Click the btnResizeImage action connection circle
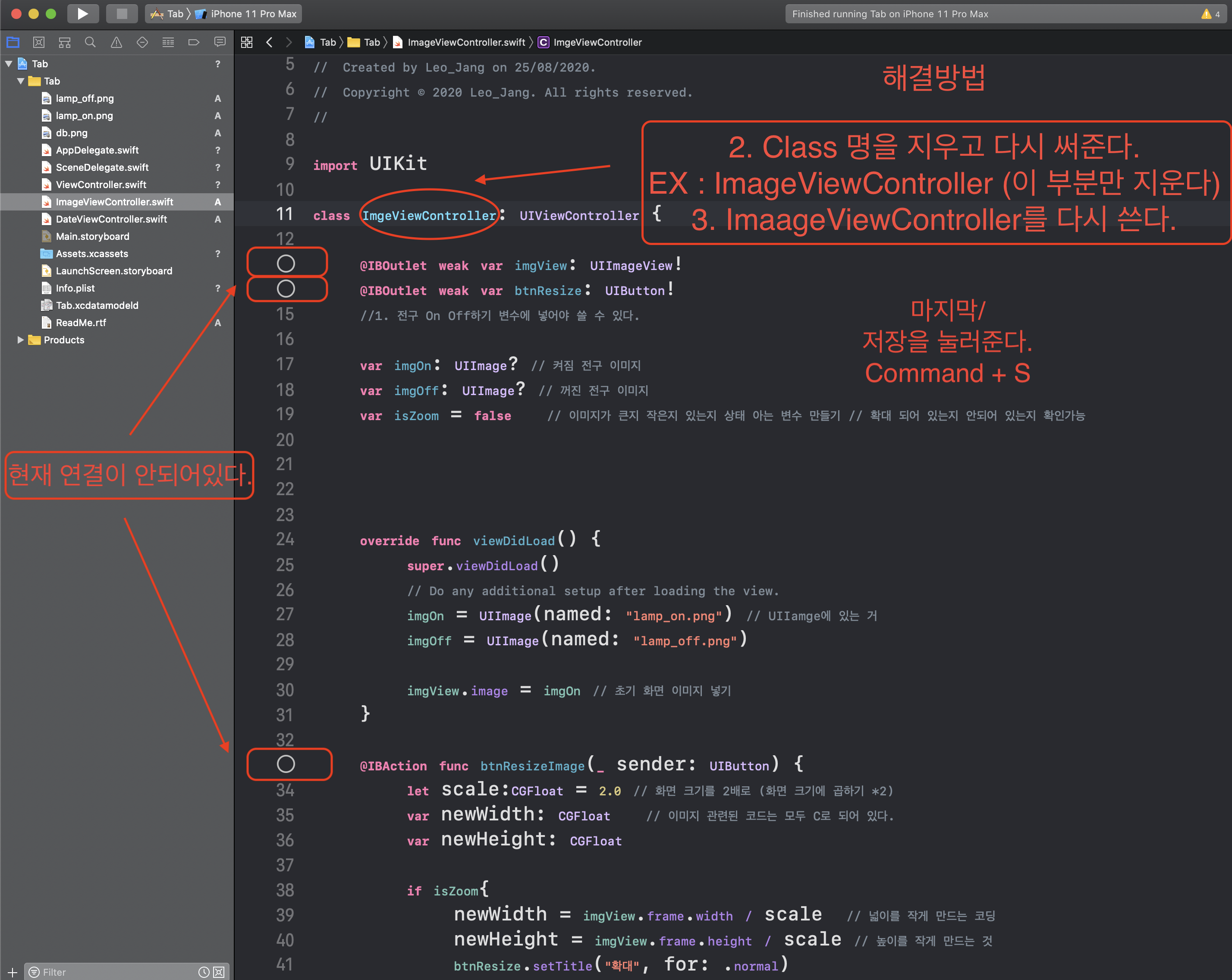1232x980 pixels. tap(286, 764)
